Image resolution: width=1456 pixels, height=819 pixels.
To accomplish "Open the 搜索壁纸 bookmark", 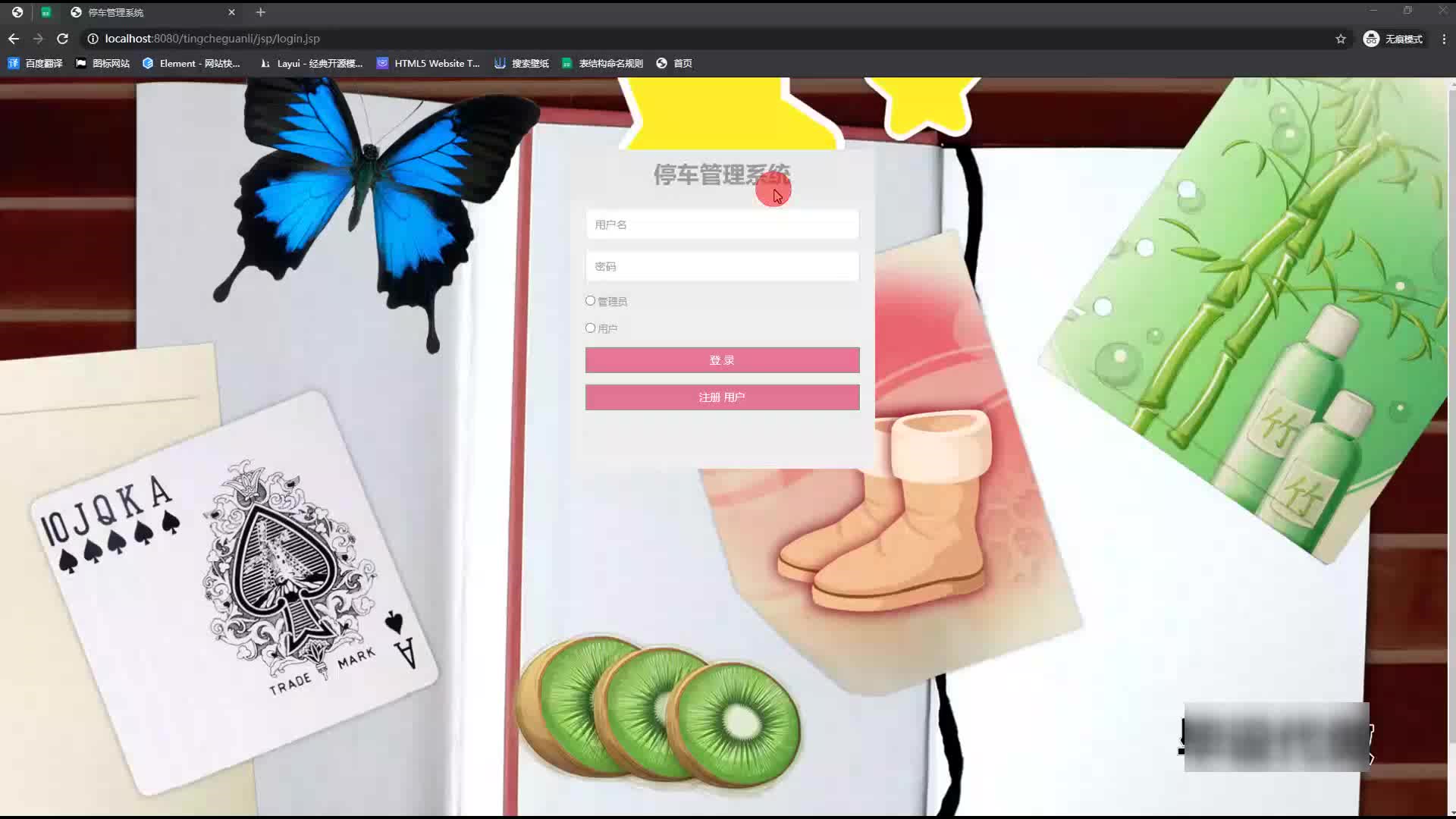I will click(x=522, y=64).
